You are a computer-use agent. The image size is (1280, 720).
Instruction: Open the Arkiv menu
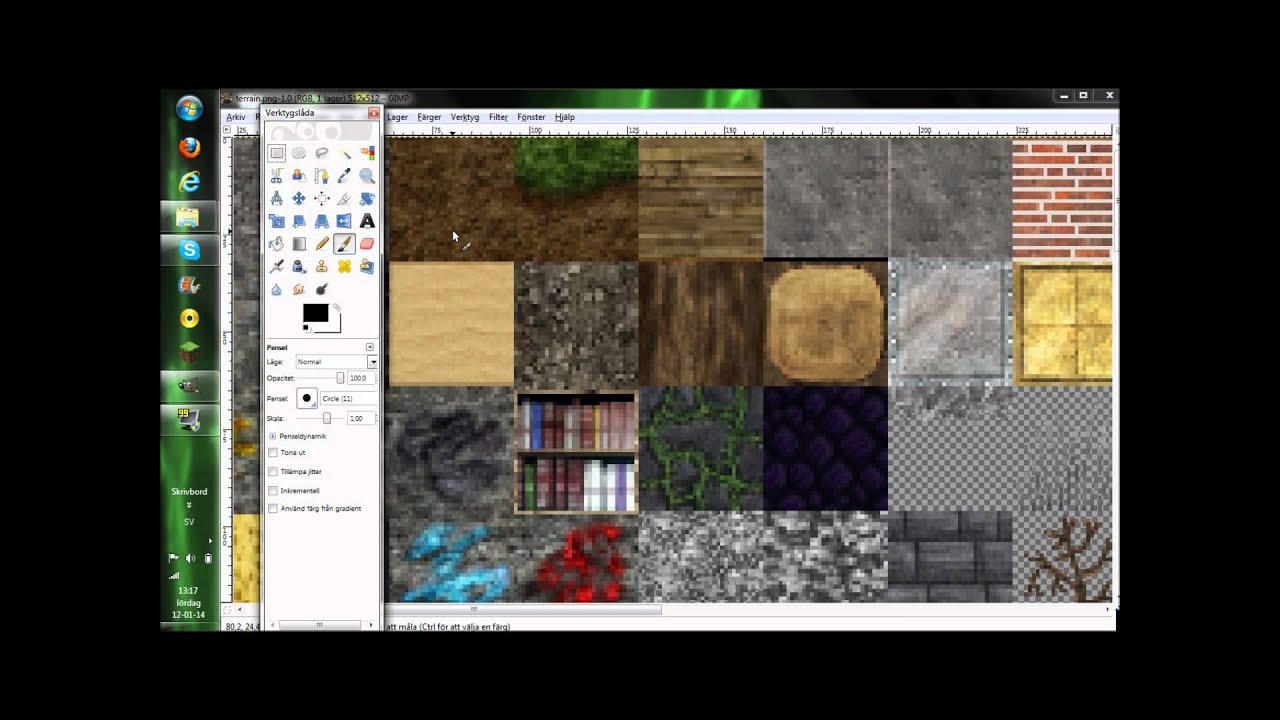pyautogui.click(x=236, y=117)
